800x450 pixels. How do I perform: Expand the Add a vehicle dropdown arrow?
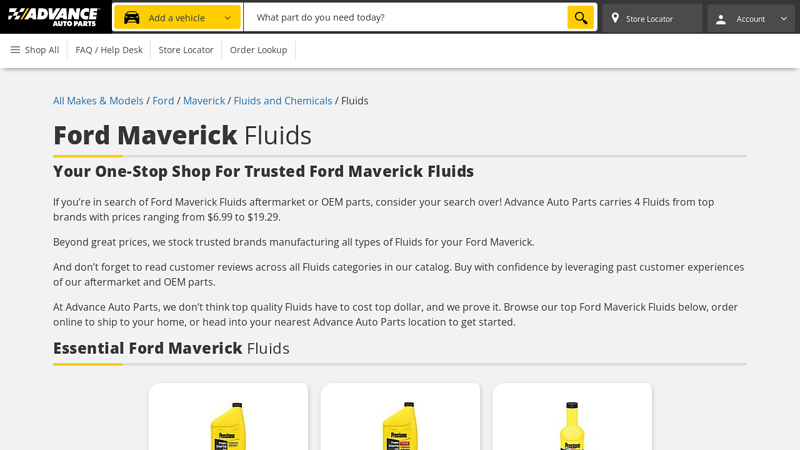pyautogui.click(x=228, y=18)
